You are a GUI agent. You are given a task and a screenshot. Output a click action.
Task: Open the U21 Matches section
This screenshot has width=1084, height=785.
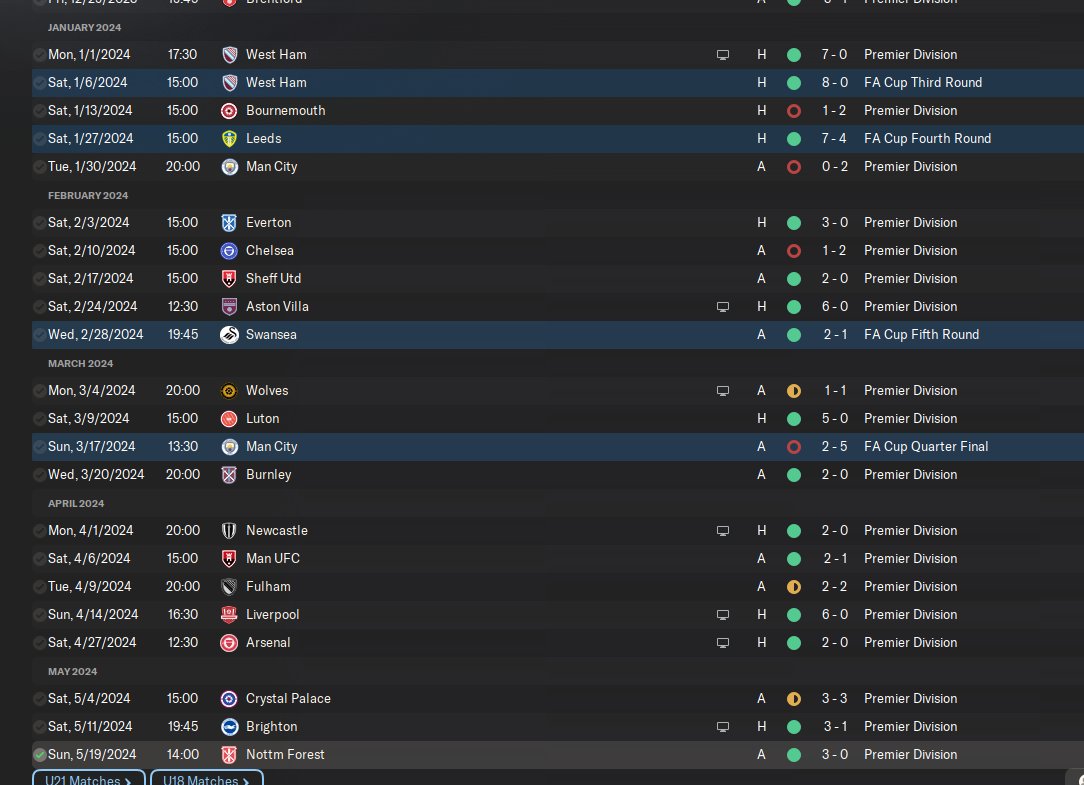click(x=88, y=779)
